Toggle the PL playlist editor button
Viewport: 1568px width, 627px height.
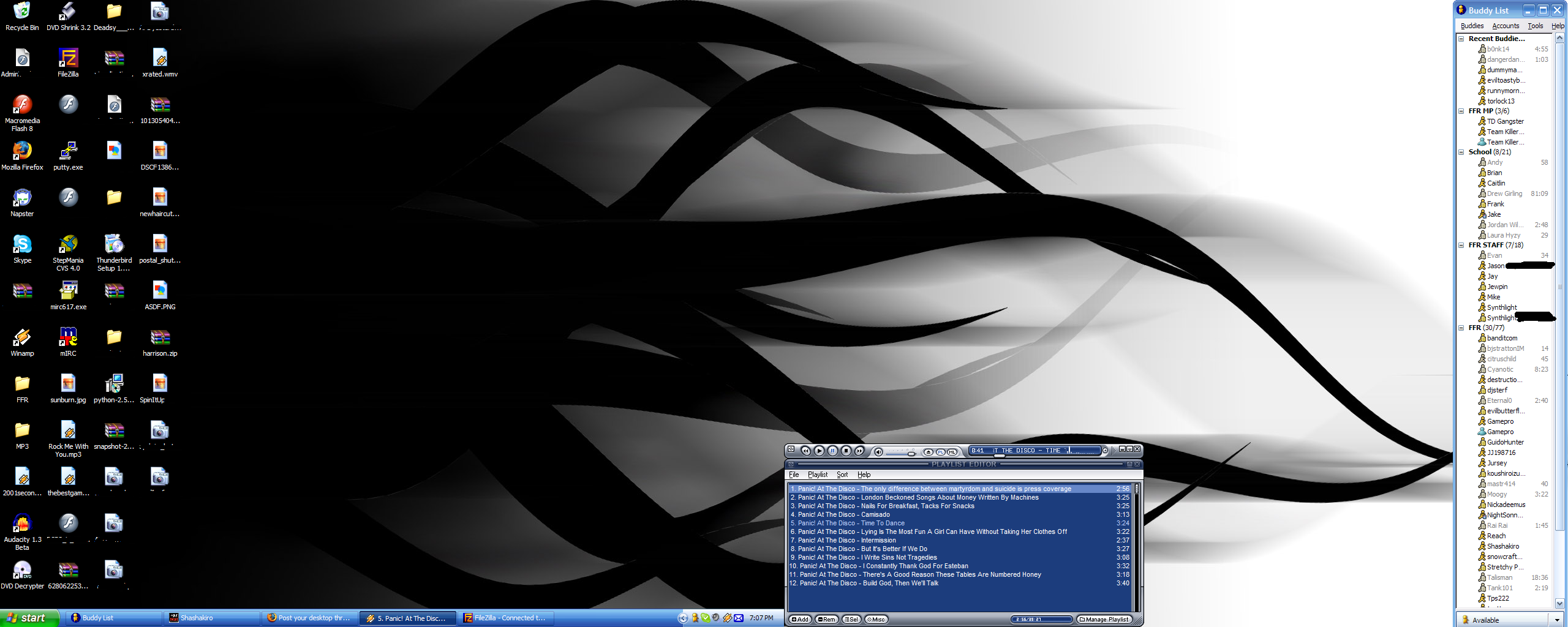(940, 452)
